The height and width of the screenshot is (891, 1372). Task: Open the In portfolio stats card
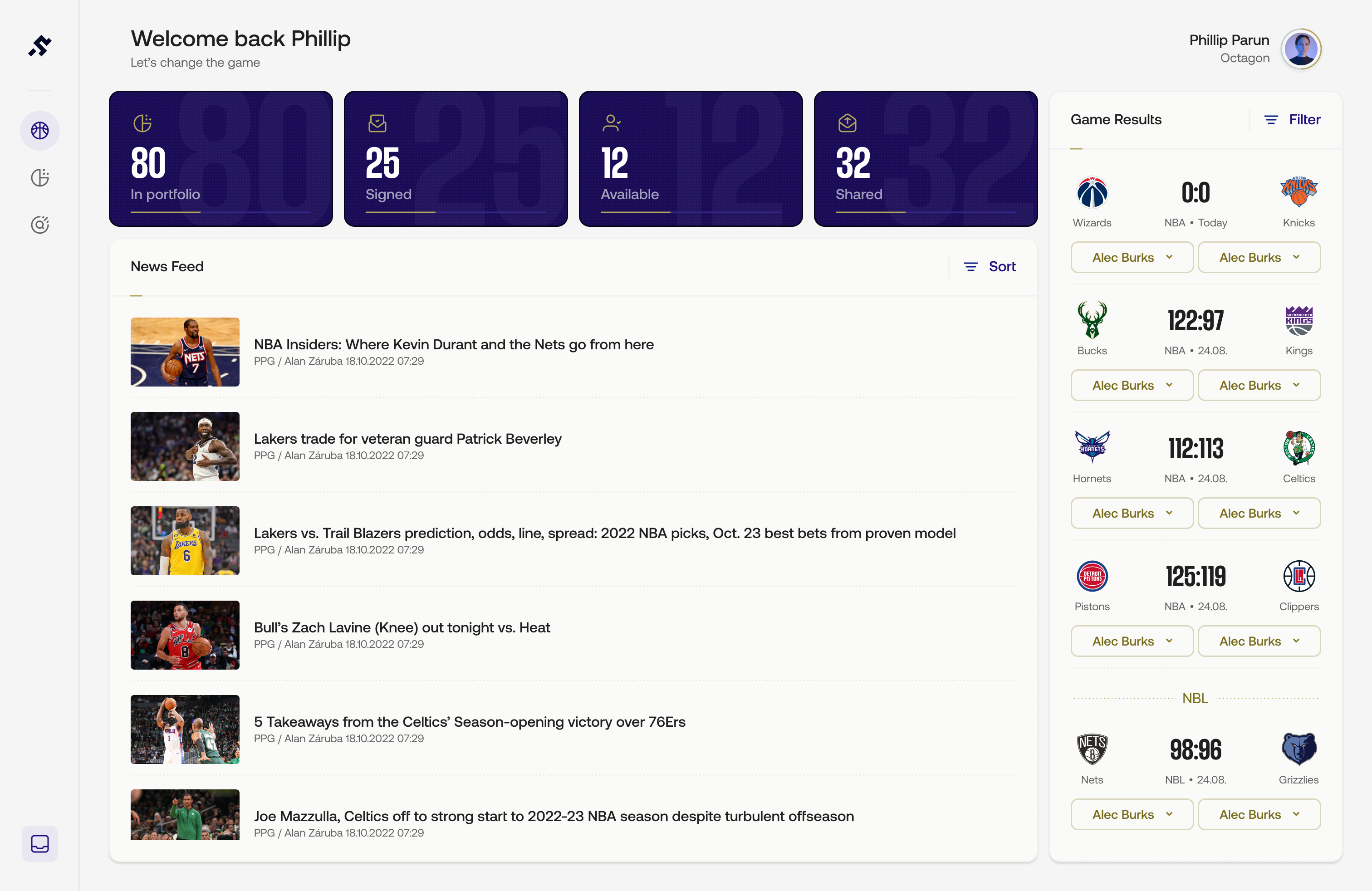[221, 158]
